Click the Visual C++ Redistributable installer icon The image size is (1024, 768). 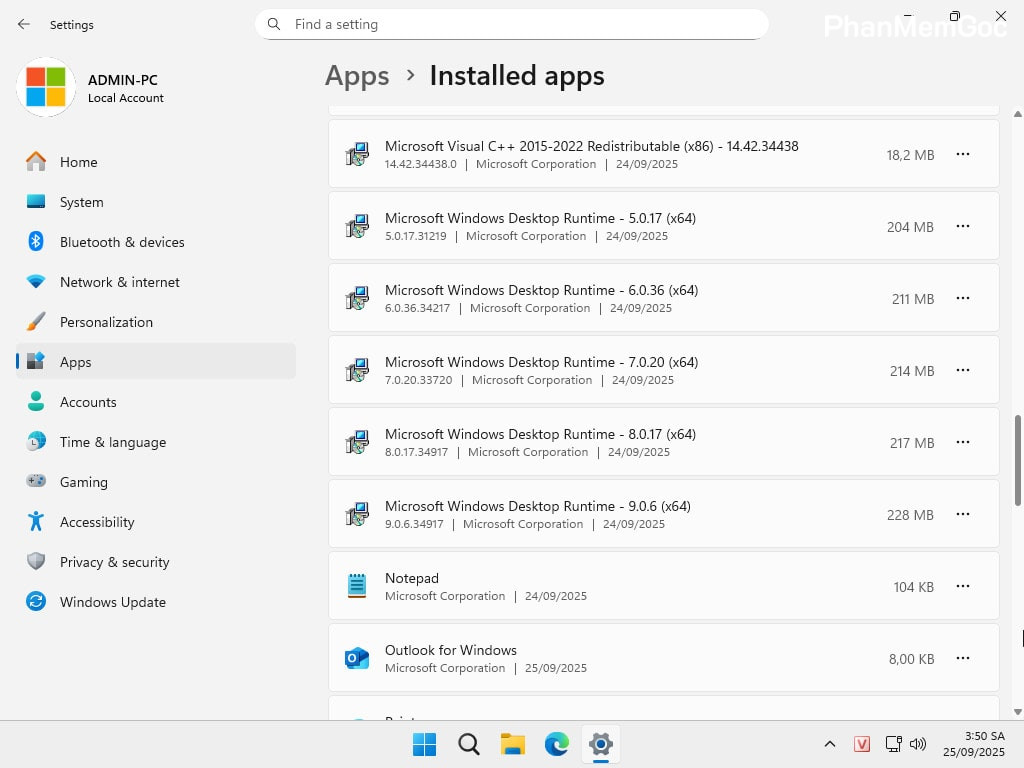tap(357, 154)
